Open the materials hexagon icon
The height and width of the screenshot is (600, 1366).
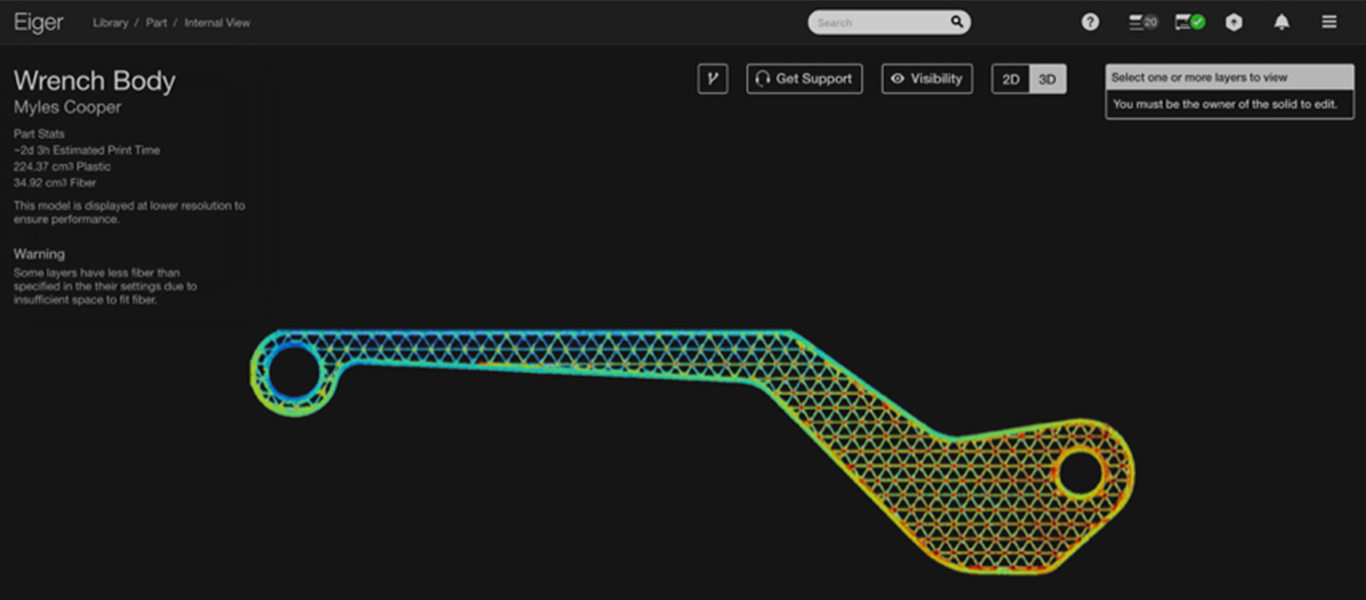1233,21
